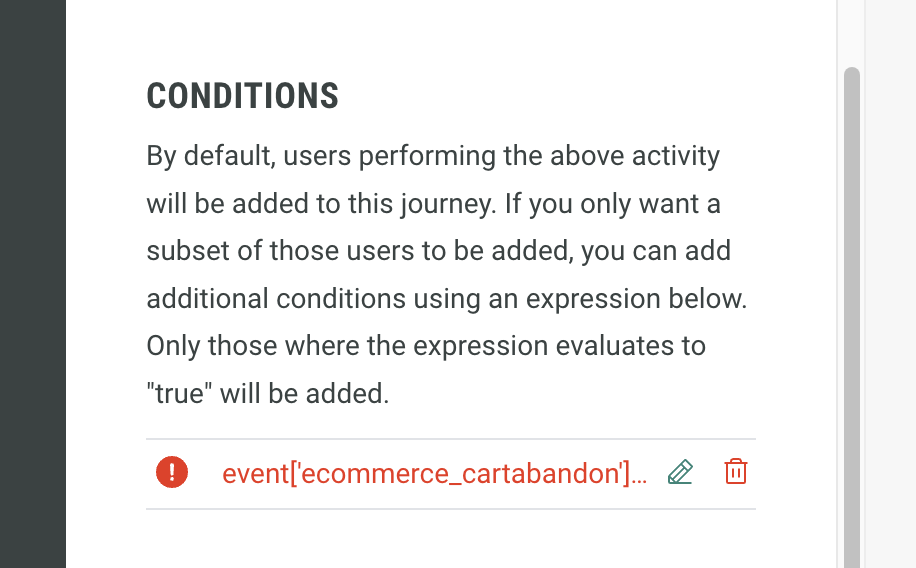Click the line starting "Only those where the expression"
This screenshot has width=916, height=568.
[x=426, y=346]
